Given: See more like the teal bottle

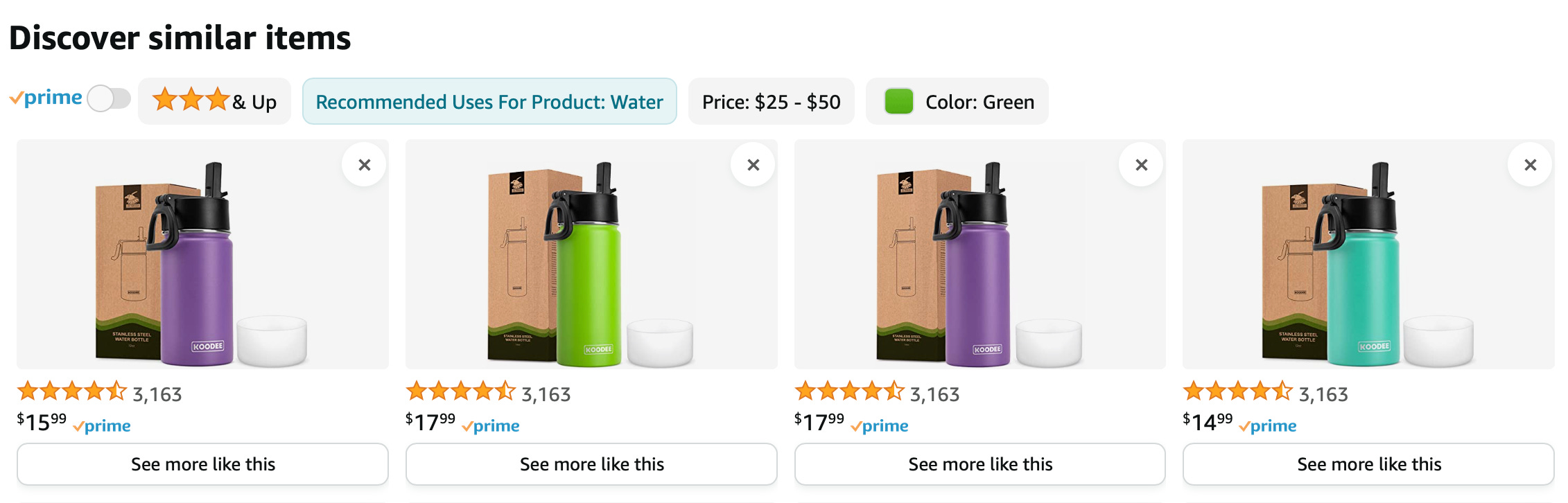Looking at the screenshot, I should 1368,464.
